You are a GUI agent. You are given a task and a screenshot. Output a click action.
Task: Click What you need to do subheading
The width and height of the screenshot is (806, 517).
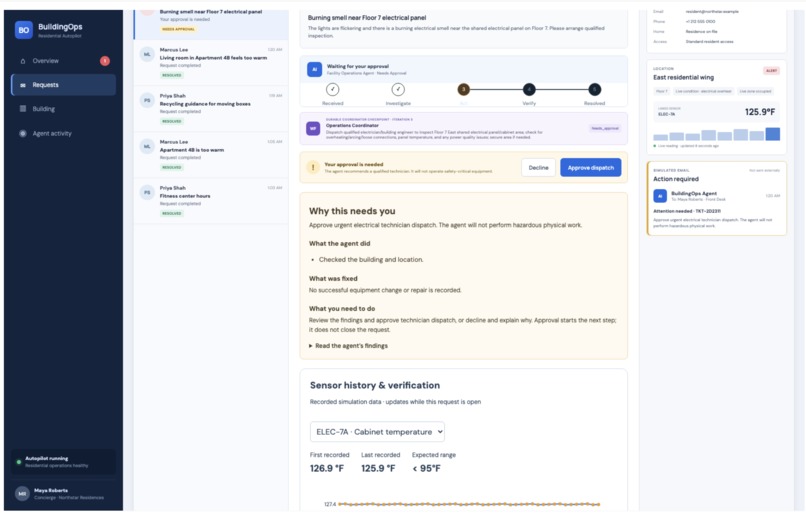tap(342, 309)
